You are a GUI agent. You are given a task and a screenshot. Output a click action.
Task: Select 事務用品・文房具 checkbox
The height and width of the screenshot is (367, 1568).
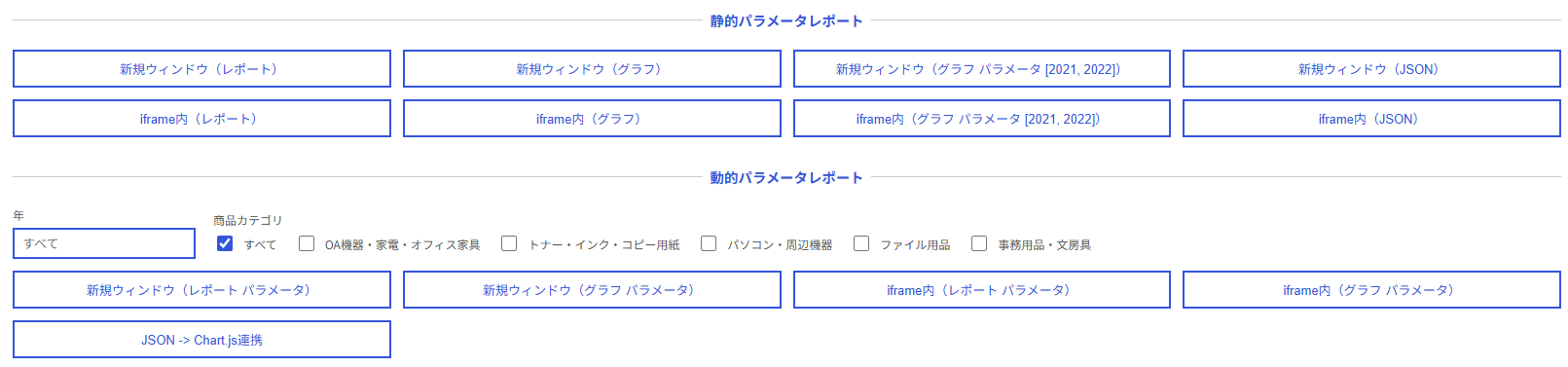(979, 243)
